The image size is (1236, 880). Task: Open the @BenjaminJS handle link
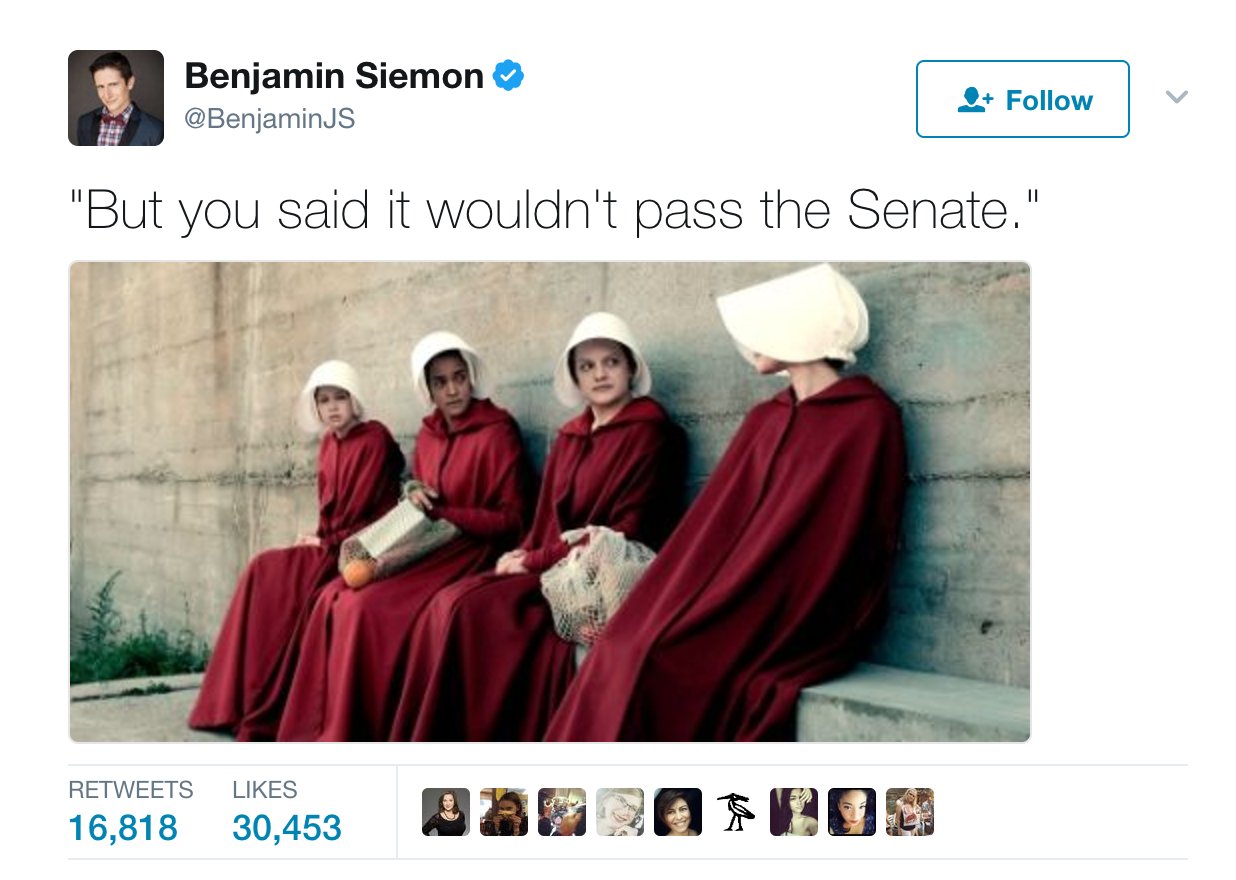[x=270, y=120]
